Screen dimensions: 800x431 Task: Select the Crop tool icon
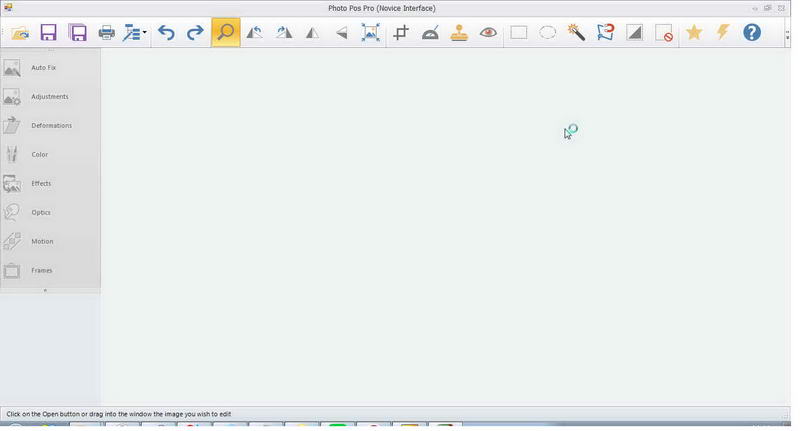point(401,33)
